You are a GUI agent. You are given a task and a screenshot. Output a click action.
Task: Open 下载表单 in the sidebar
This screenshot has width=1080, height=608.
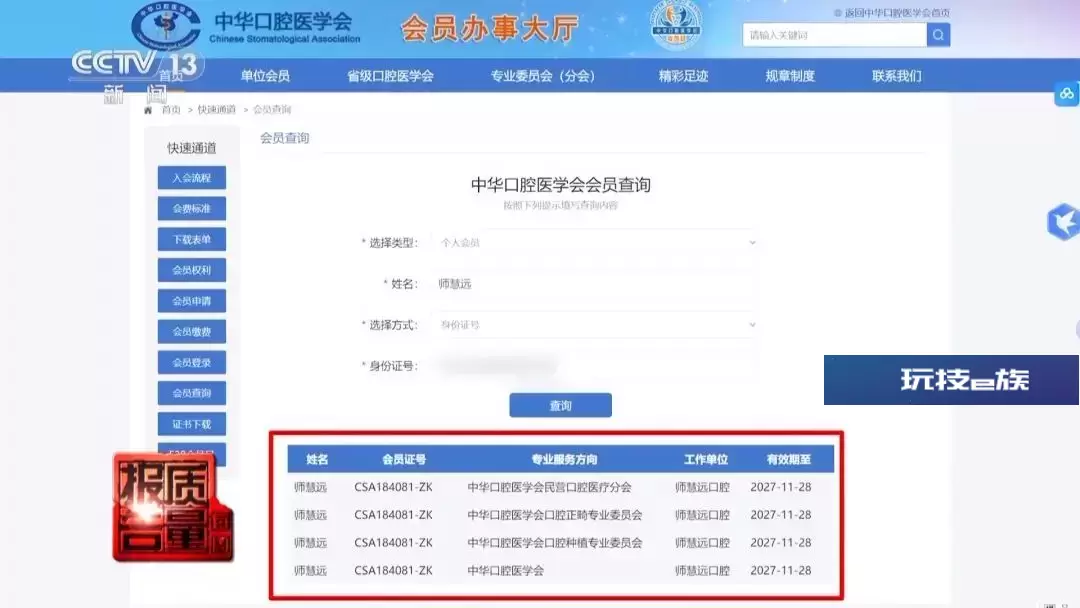click(191, 240)
